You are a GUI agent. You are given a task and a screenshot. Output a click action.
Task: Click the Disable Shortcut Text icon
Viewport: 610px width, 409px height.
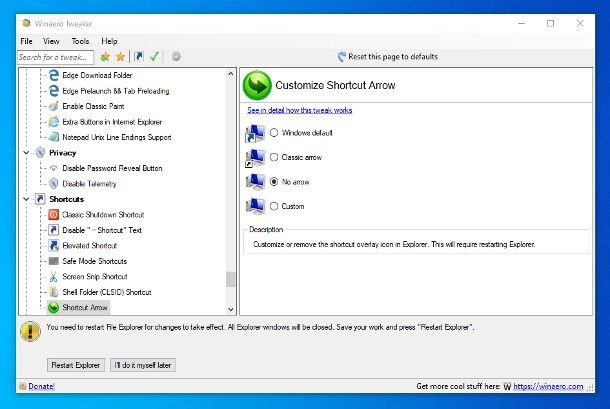click(x=54, y=230)
